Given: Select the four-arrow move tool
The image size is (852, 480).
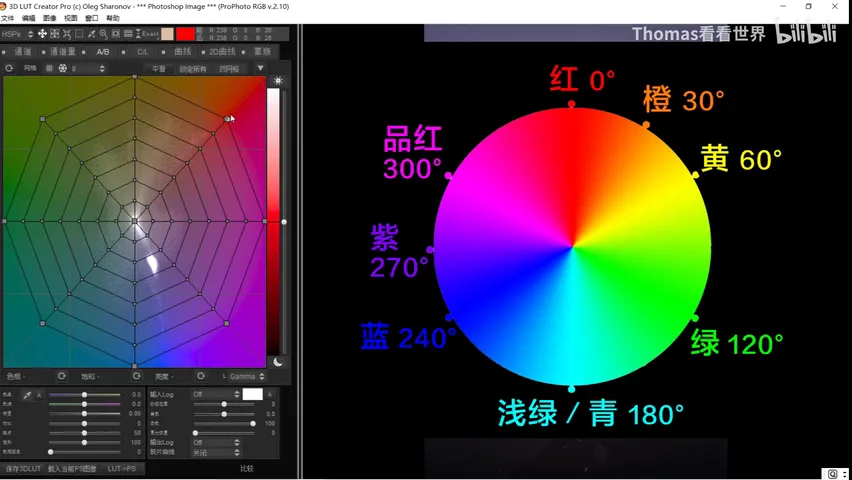Looking at the screenshot, I should tap(42, 34).
